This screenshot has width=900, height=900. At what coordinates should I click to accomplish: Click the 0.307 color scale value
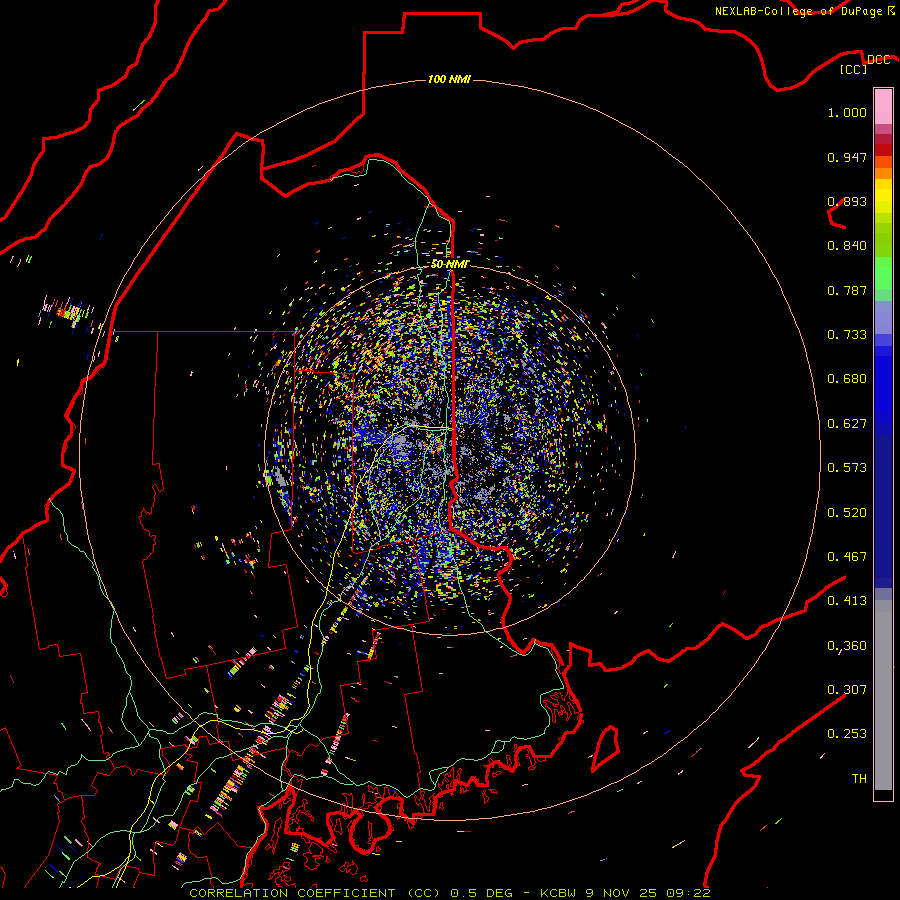coord(847,690)
